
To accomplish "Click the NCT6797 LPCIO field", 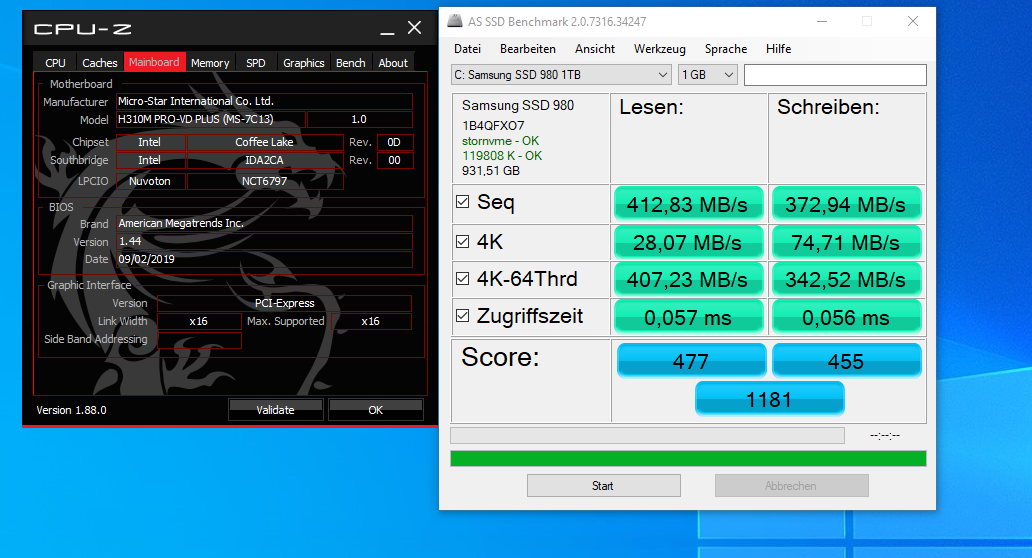I will (x=265, y=181).
